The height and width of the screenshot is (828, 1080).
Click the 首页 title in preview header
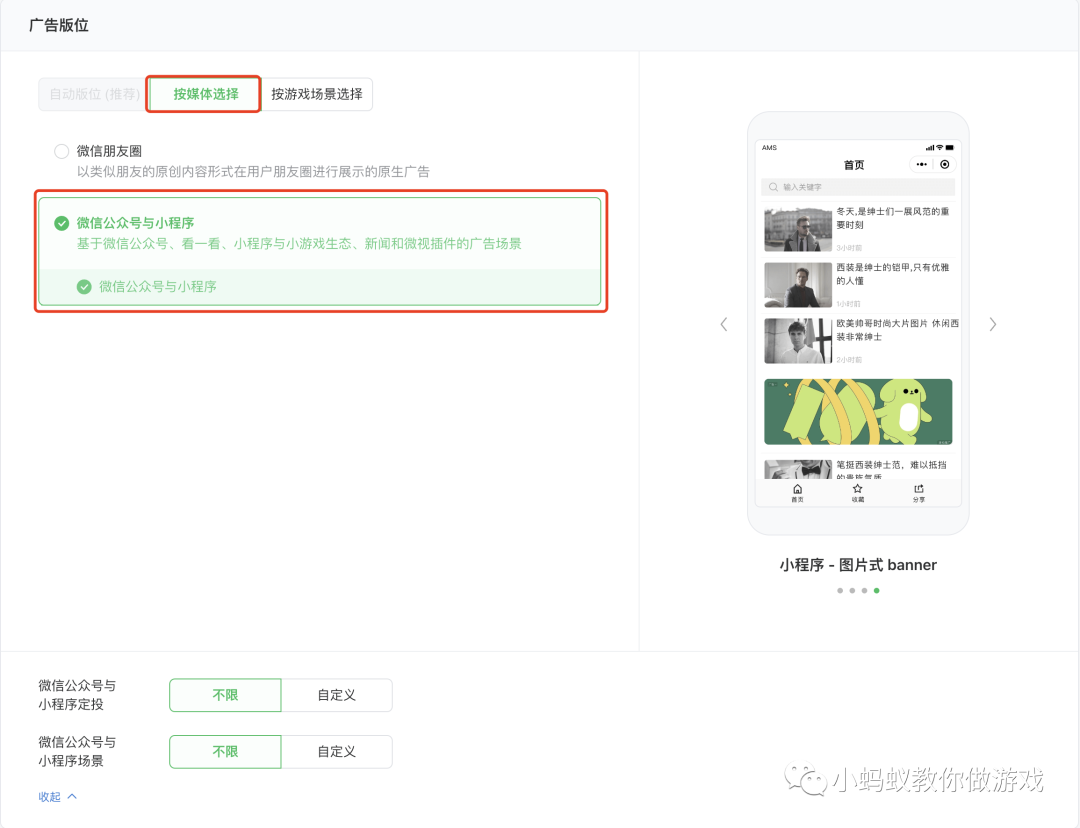[x=854, y=165]
